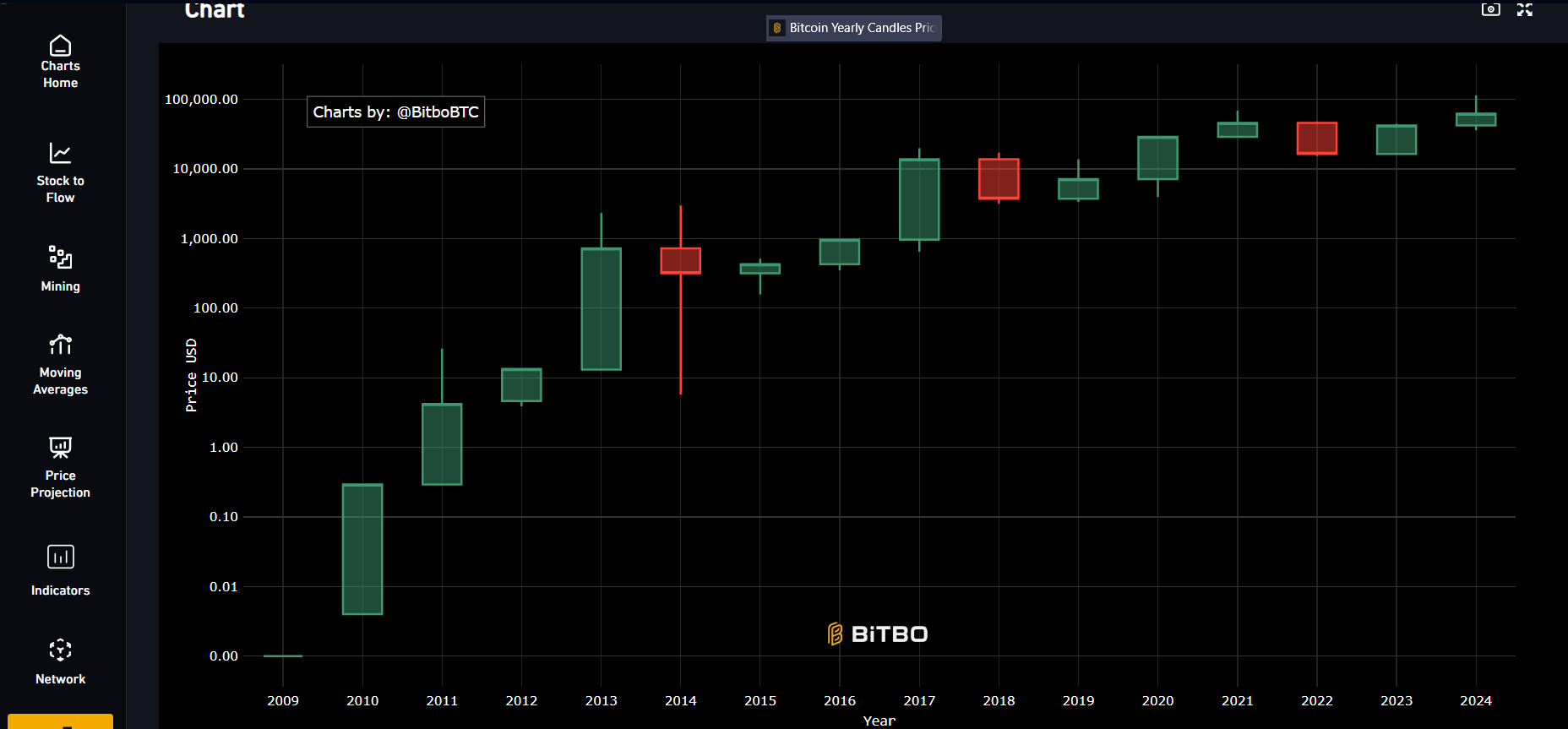Screen dimensions: 1568x729
Task: Click the Charts by @BitboBTC label
Action: [x=395, y=112]
